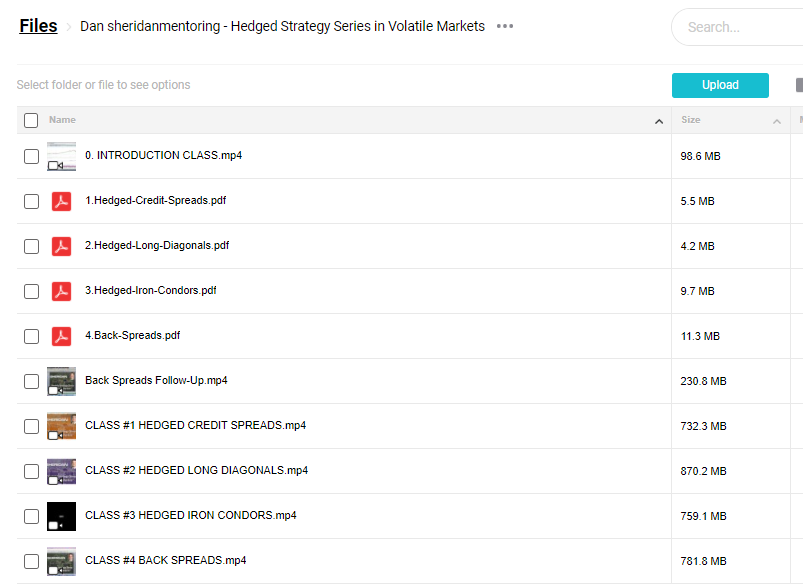Sort files by the Name column header
Image resolution: width=803 pixels, height=584 pixels.
click(62, 120)
